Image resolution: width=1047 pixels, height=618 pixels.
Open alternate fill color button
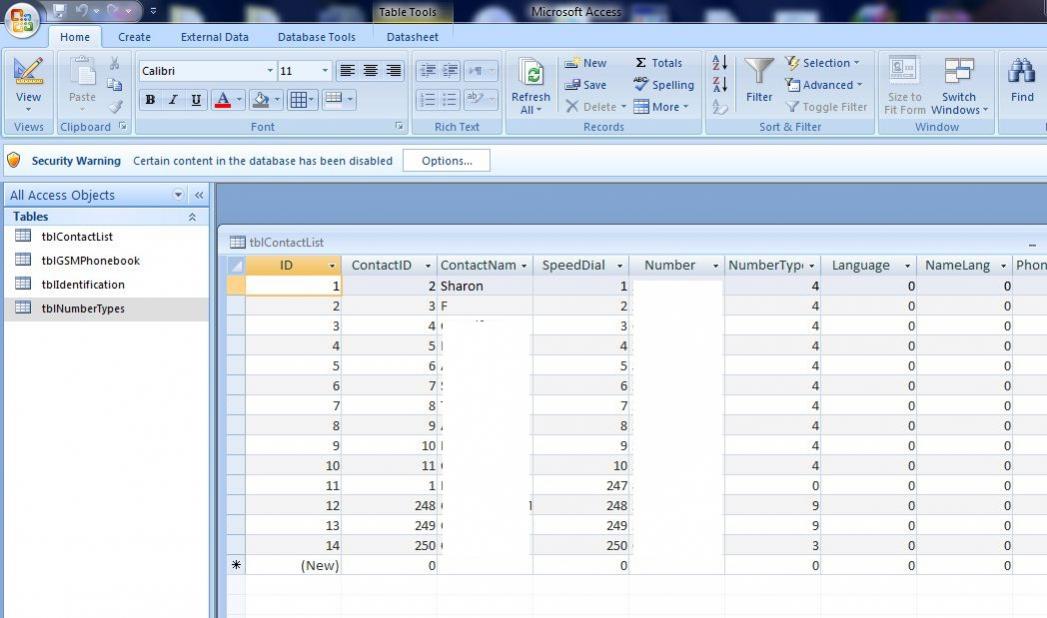(x=333, y=100)
